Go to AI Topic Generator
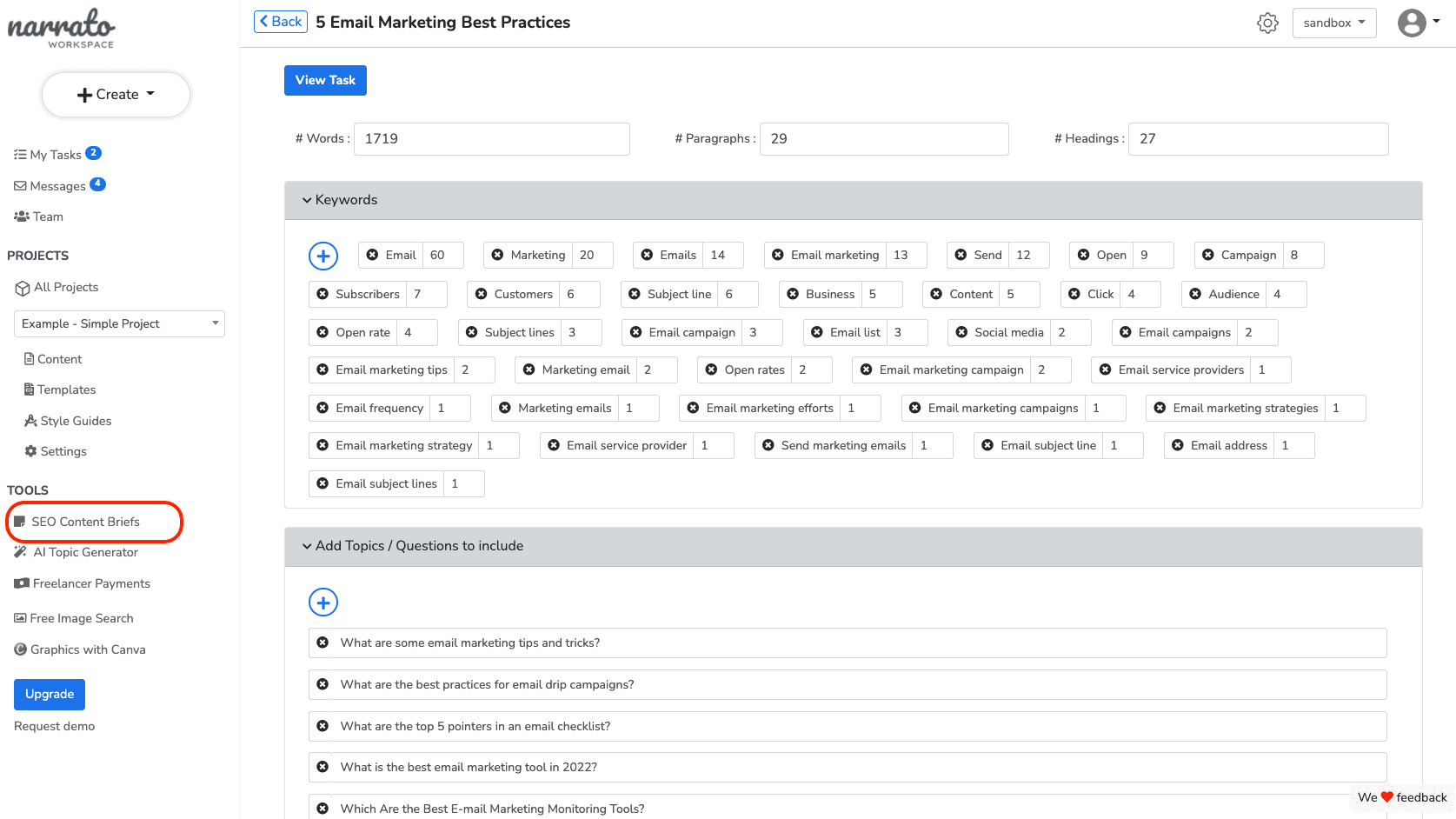The width and height of the screenshot is (1456, 819). 85,552
